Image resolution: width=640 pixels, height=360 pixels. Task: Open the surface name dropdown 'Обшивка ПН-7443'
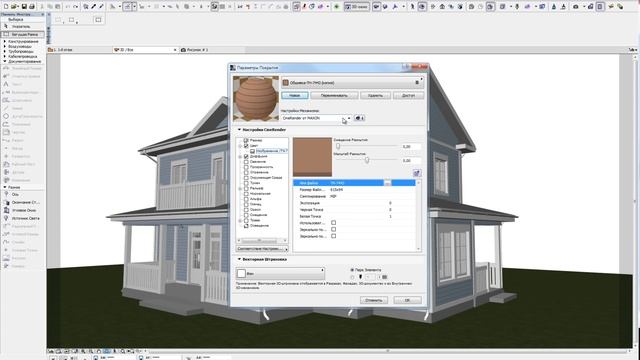coord(352,82)
